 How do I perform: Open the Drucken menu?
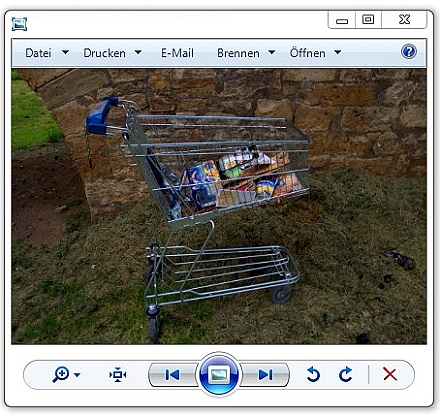[x=104, y=53]
